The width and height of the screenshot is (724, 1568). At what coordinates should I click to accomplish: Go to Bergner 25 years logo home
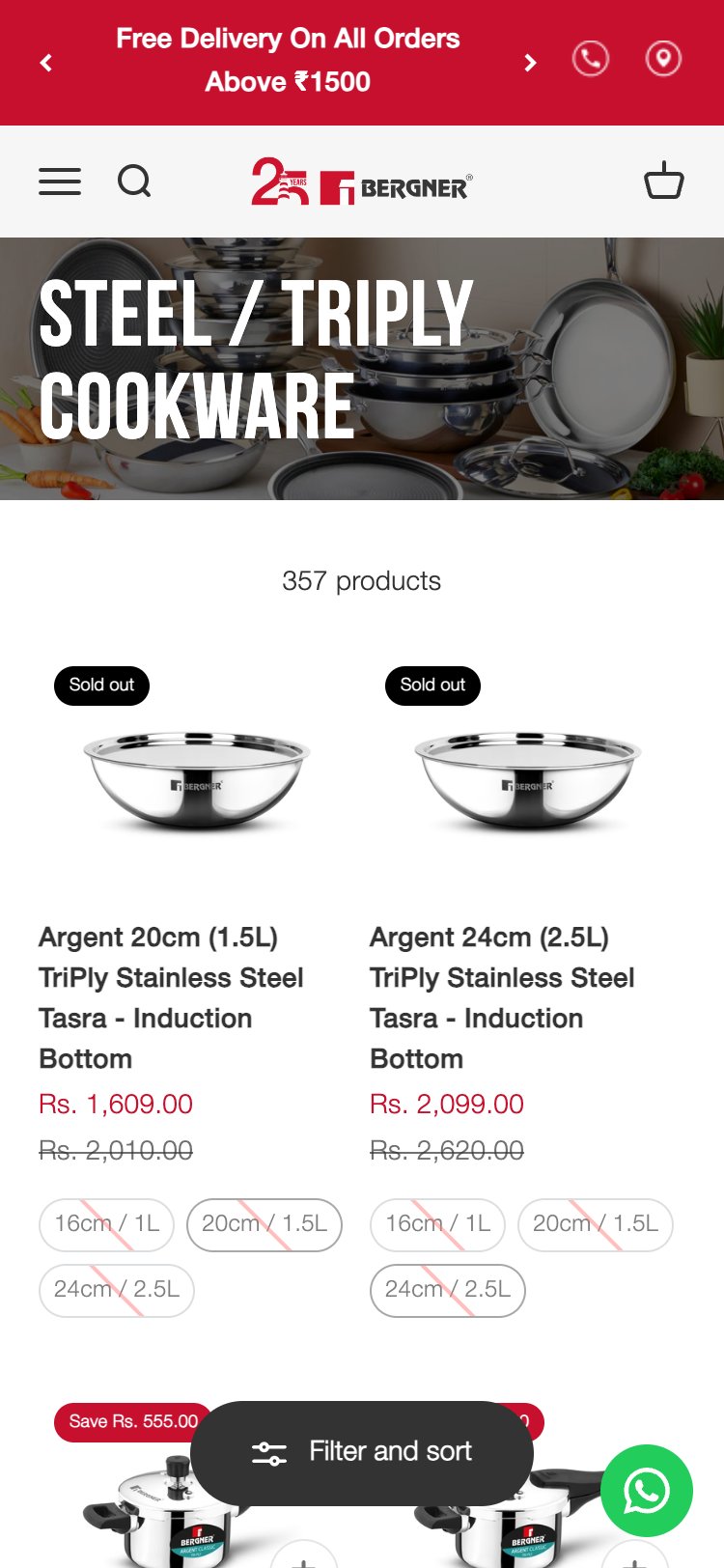pos(362,182)
